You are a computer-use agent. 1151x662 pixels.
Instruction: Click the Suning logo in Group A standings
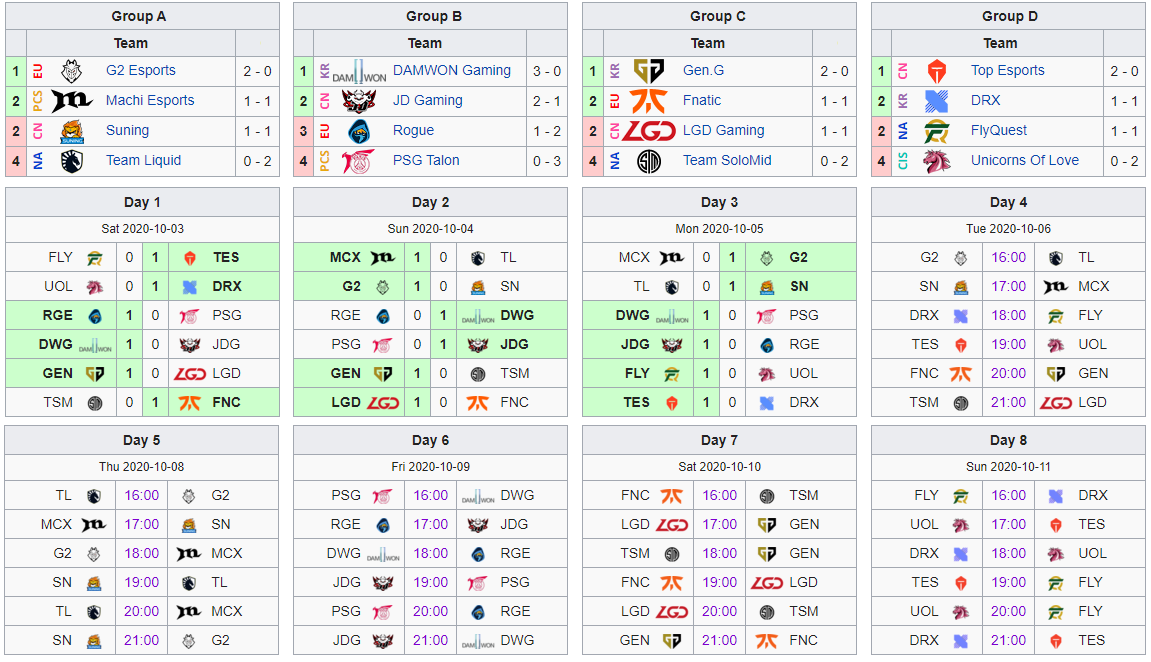(72, 131)
